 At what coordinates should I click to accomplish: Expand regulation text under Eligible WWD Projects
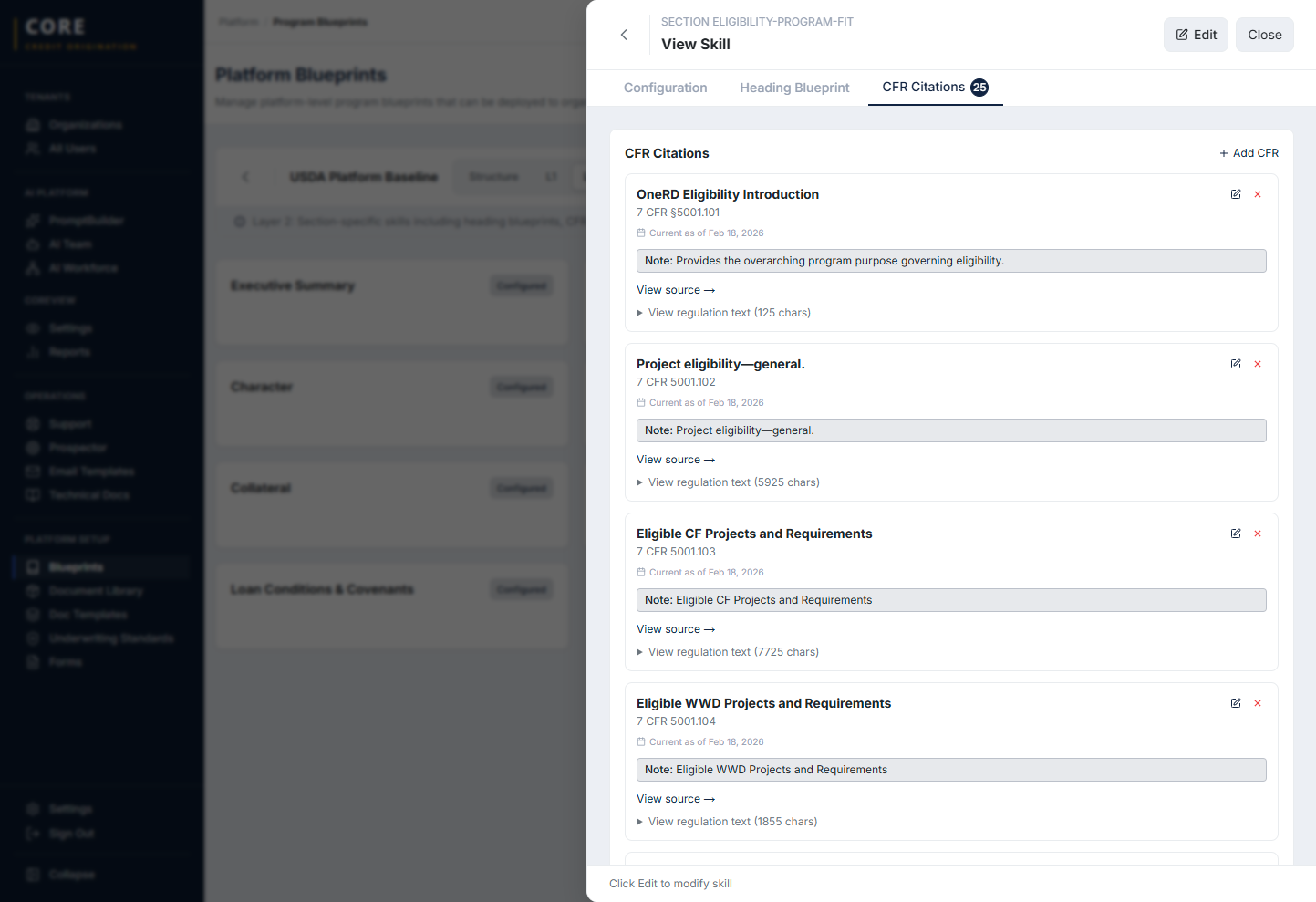coord(727,821)
